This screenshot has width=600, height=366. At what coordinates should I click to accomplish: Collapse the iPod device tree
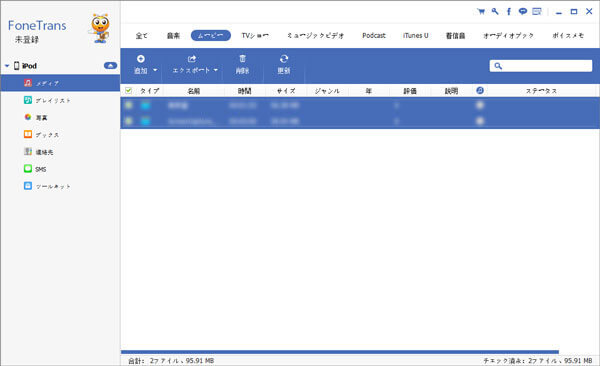click(x=7, y=66)
